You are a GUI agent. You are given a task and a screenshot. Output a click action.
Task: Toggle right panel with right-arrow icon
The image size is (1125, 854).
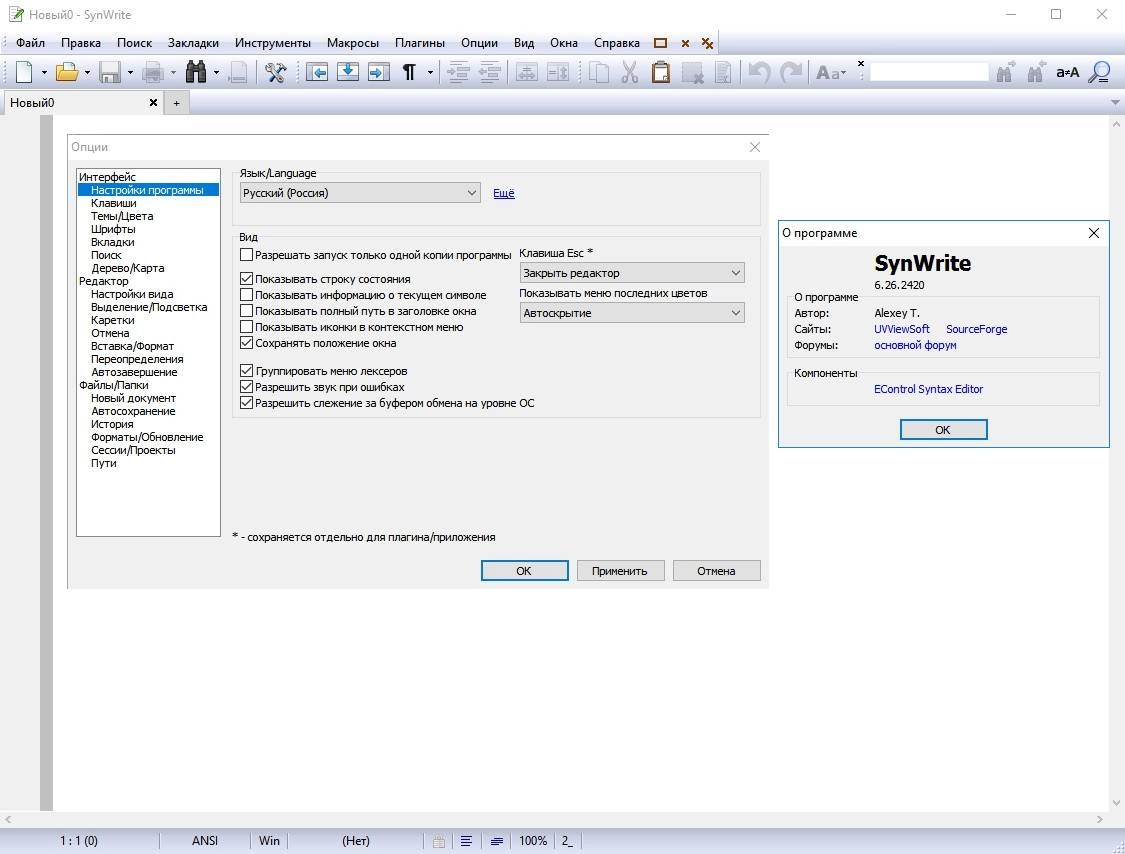point(379,72)
